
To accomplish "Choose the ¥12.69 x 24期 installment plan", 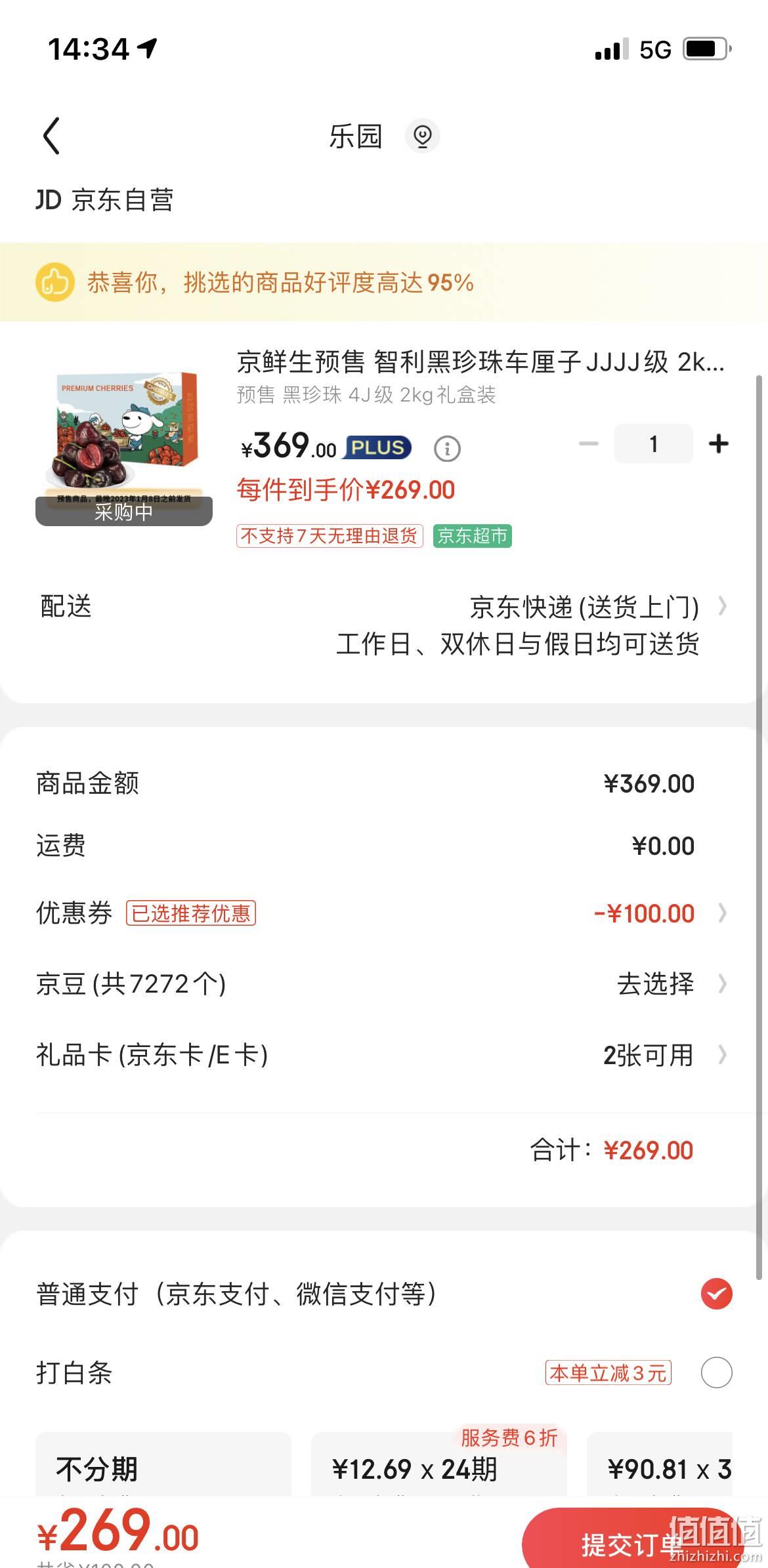I will (x=438, y=1465).
